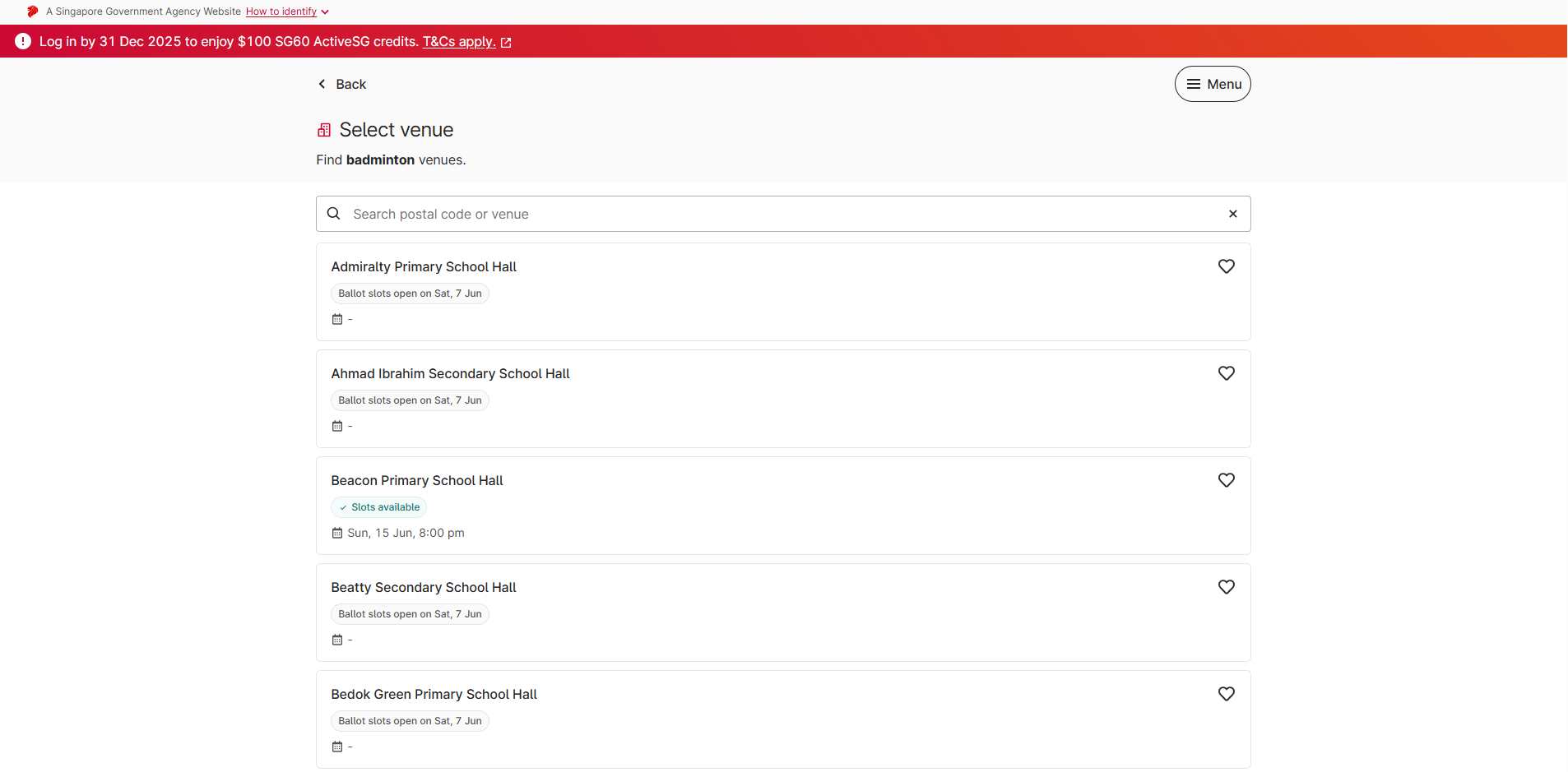This screenshot has width=1568, height=772.
Task: Add Beacon Primary School Hall to favorites
Action: click(1226, 480)
